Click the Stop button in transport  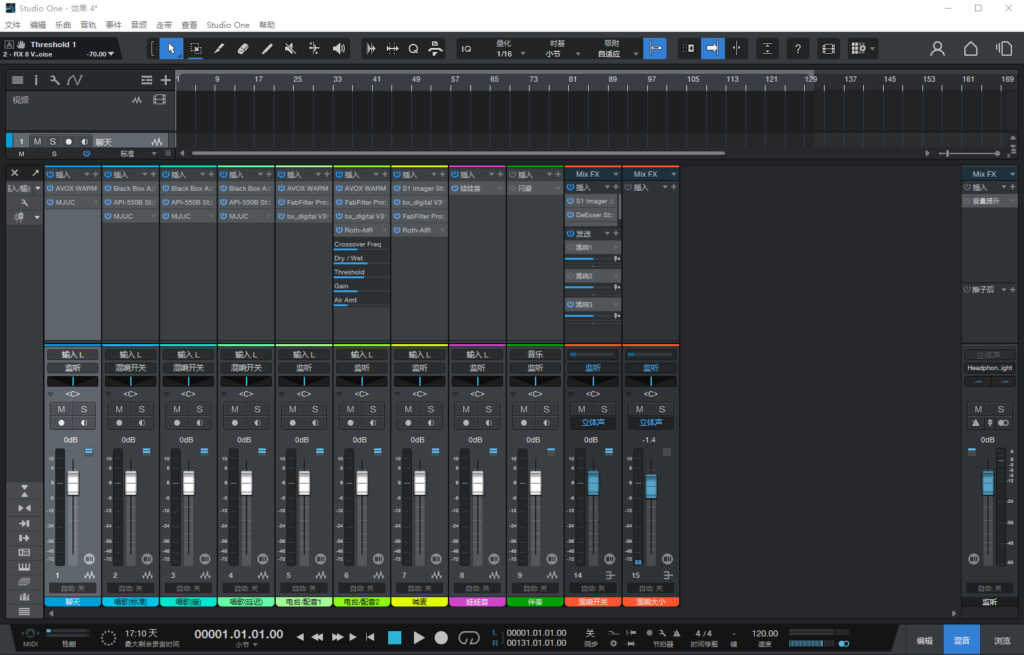click(395, 637)
